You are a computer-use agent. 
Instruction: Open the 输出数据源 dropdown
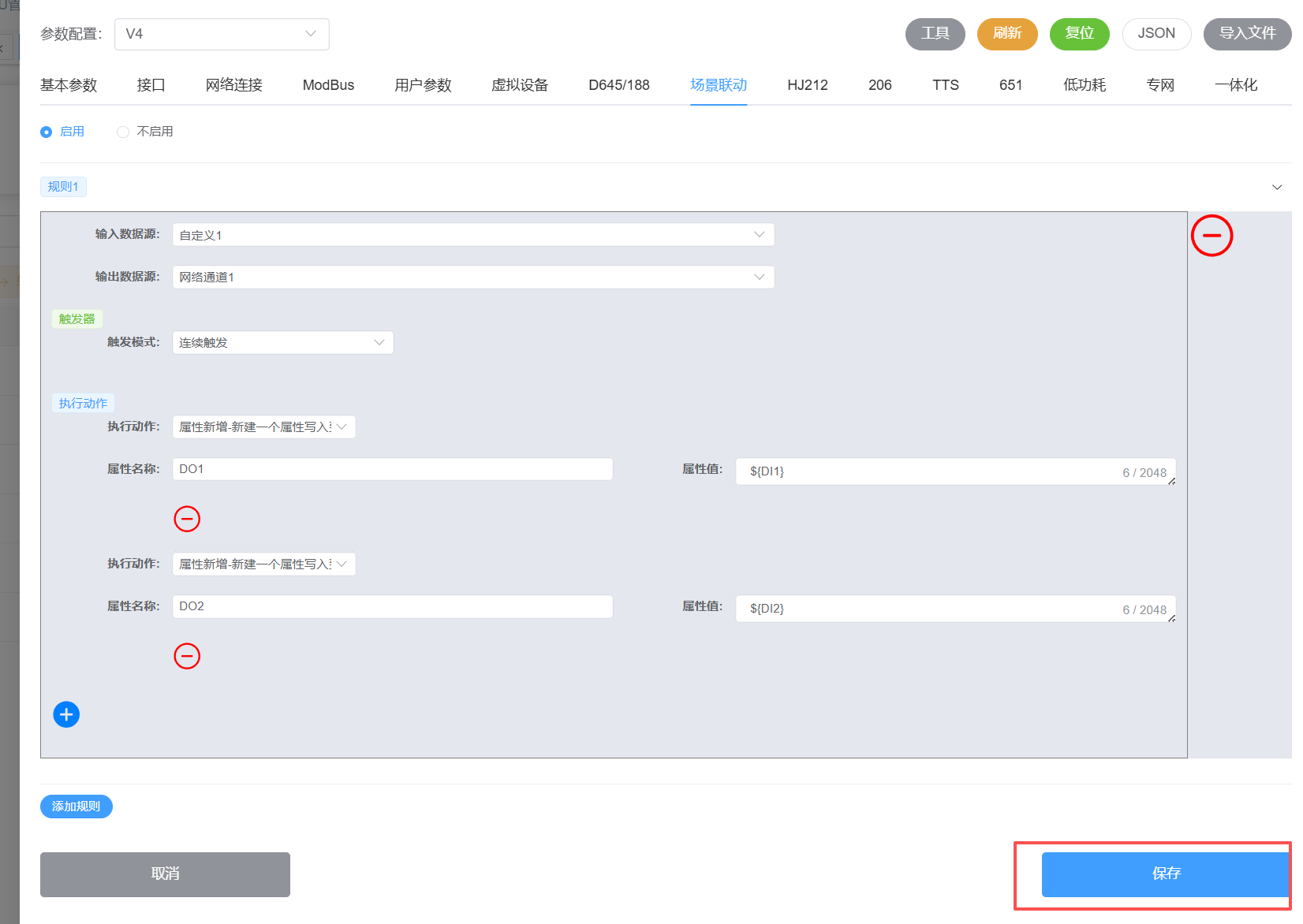(x=472, y=277)
